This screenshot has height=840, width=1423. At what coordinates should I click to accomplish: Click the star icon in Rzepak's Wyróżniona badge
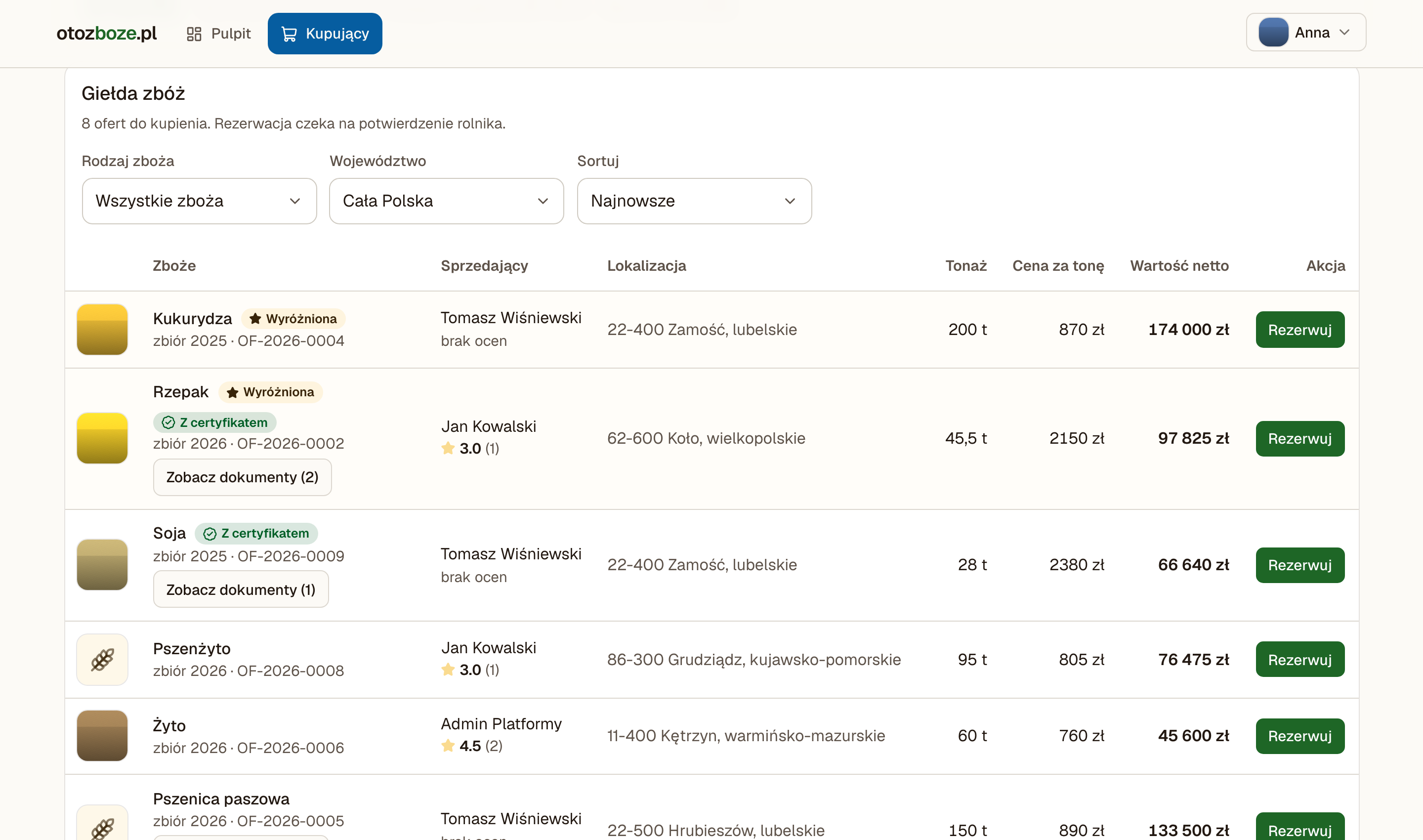click(x=232, y=392)
